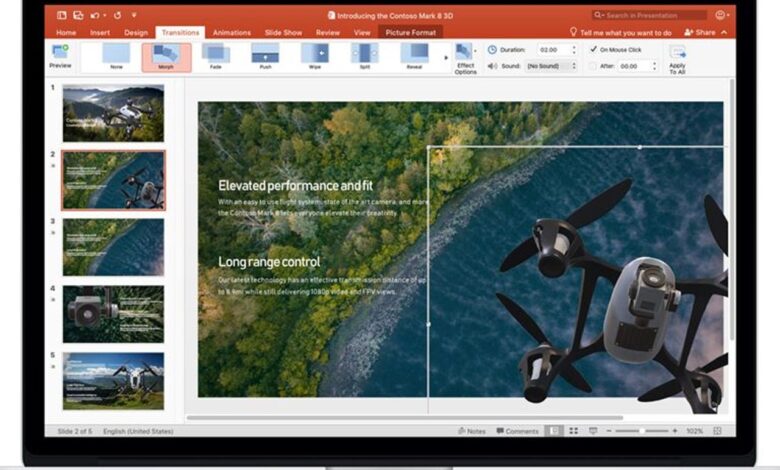Screen dimensions: 780x470
Task: Open the Design tab
Action: 136,32
